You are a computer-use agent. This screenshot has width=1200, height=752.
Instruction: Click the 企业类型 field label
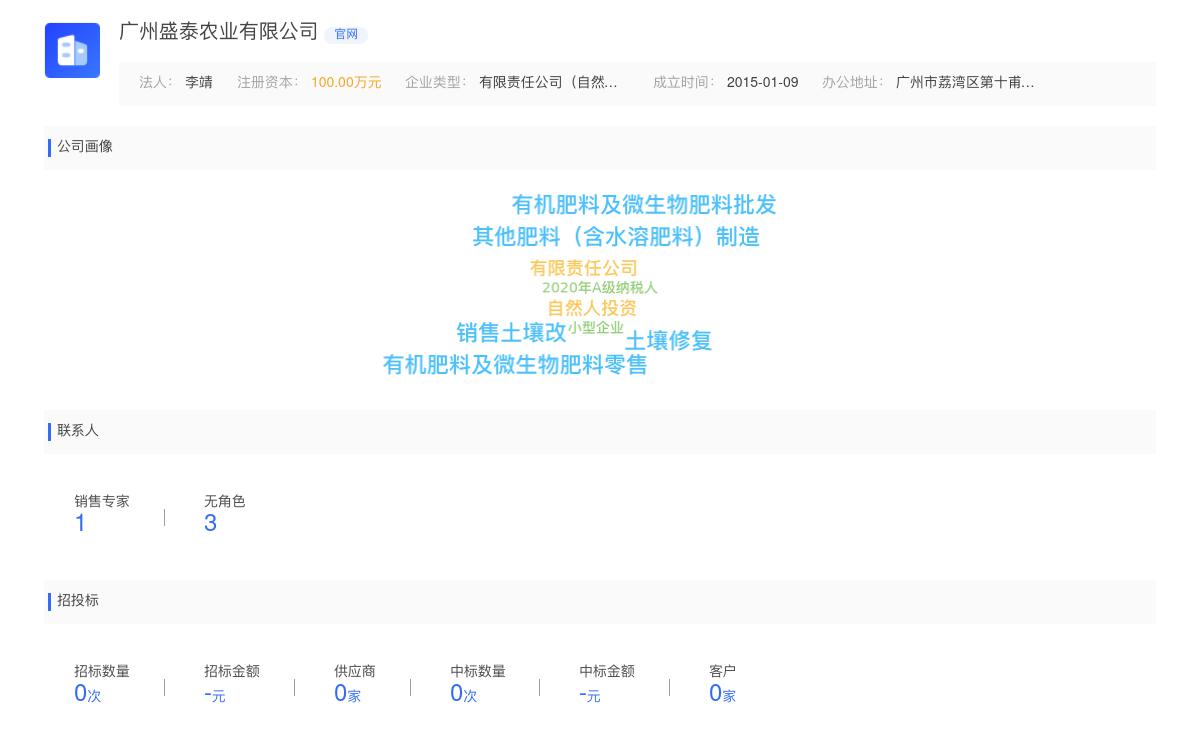[436, 83]
